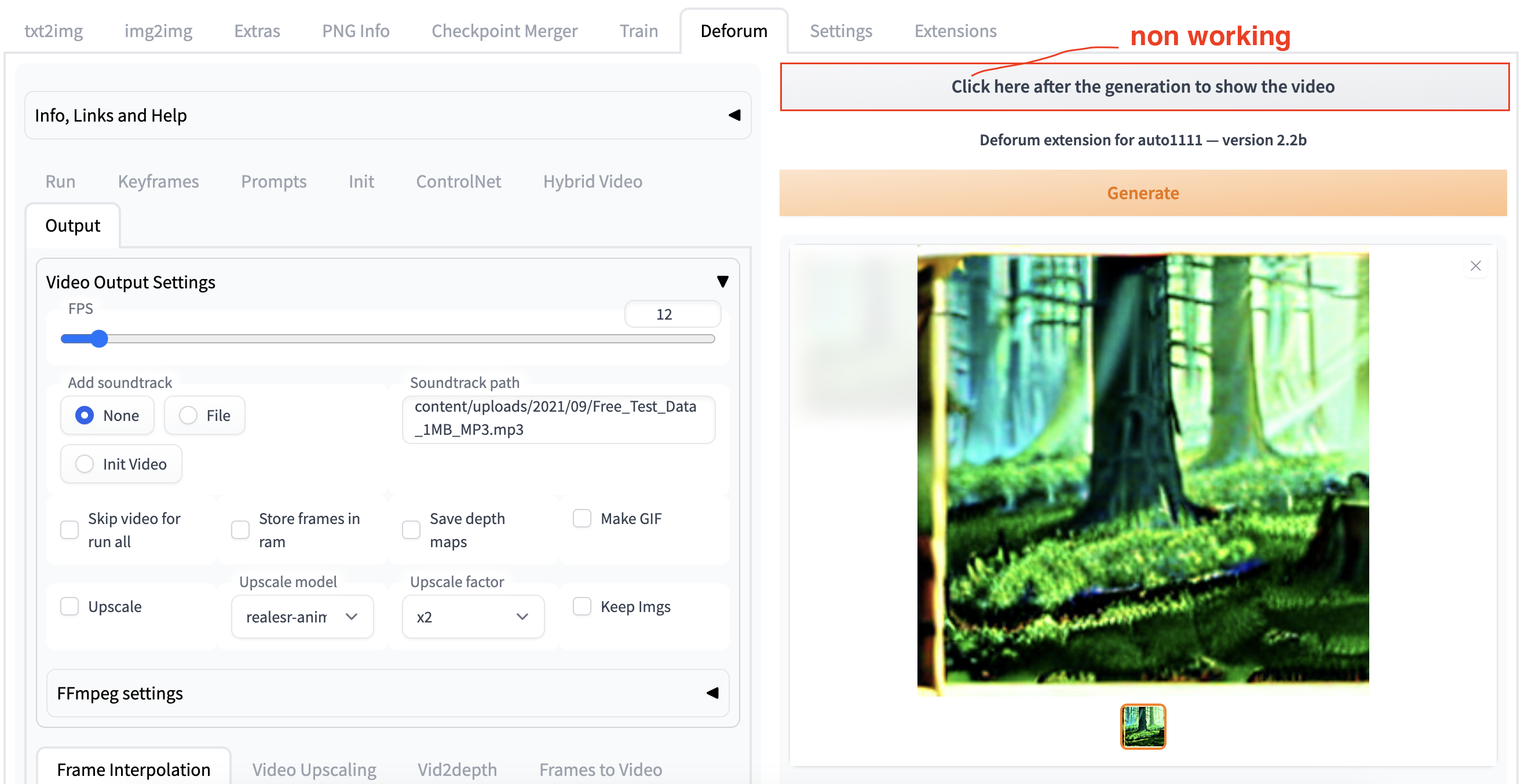
Task: Click the FPS slider handle
Action: (x=99, y=338)
